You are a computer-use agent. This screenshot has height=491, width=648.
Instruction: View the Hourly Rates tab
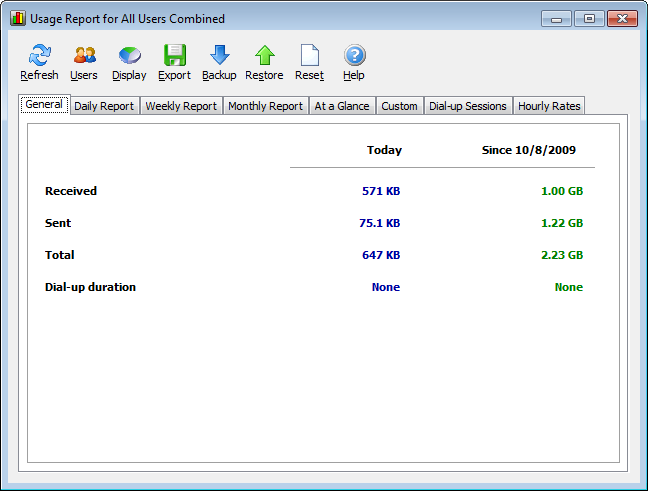[549, 106]
